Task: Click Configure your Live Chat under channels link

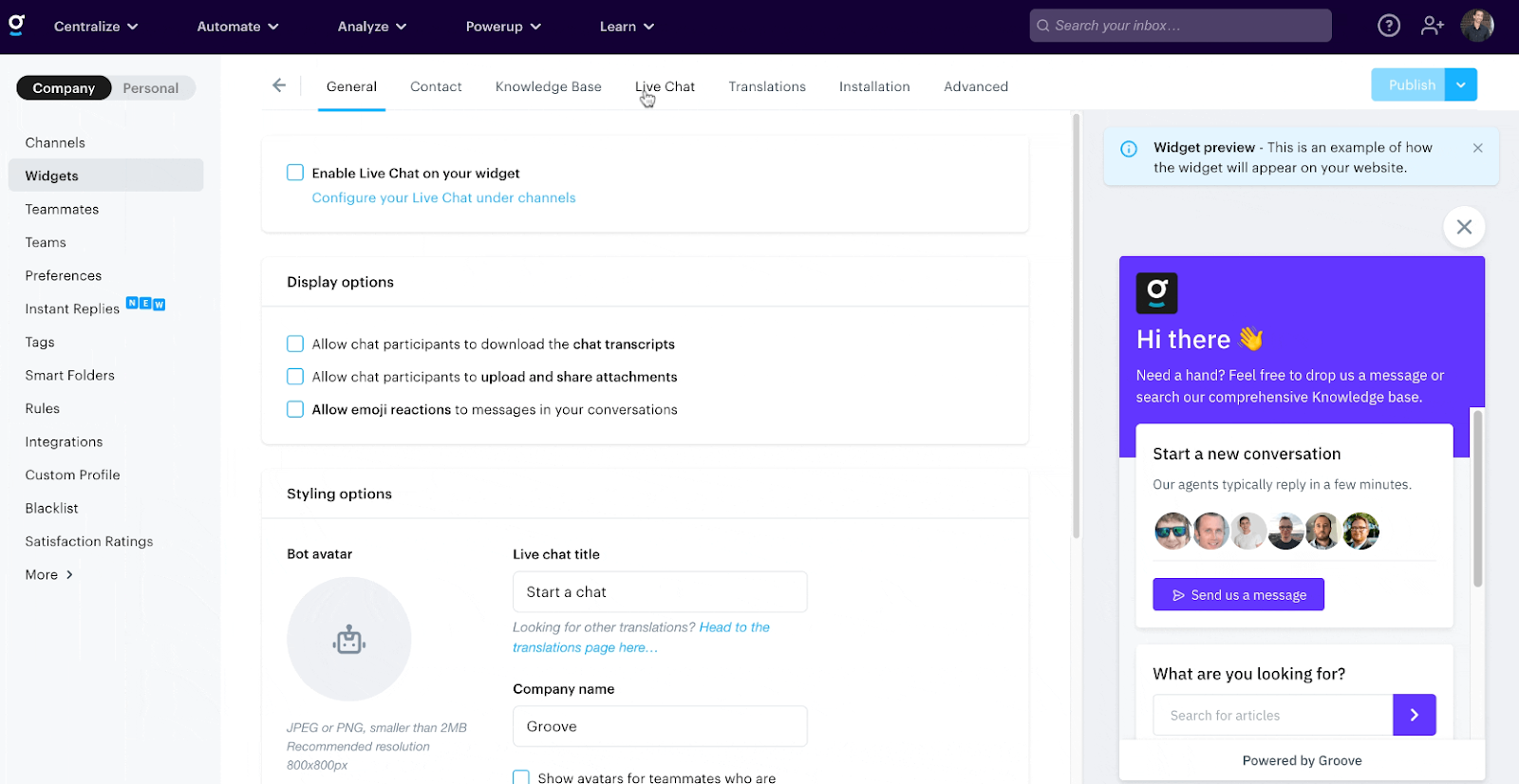Action: click(x=443, y=197)
